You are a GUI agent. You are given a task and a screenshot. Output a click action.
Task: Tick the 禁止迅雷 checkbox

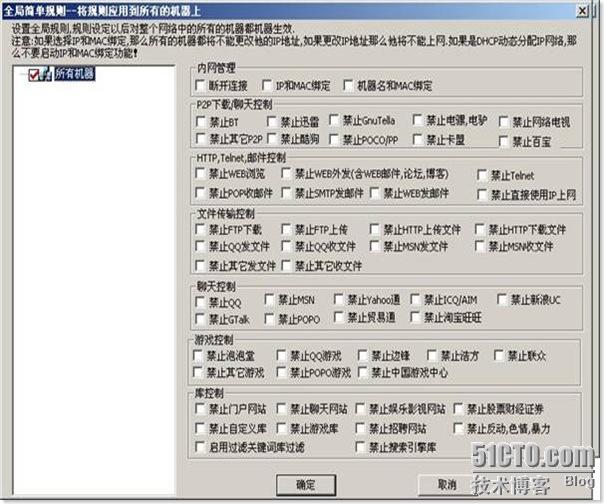272,121
